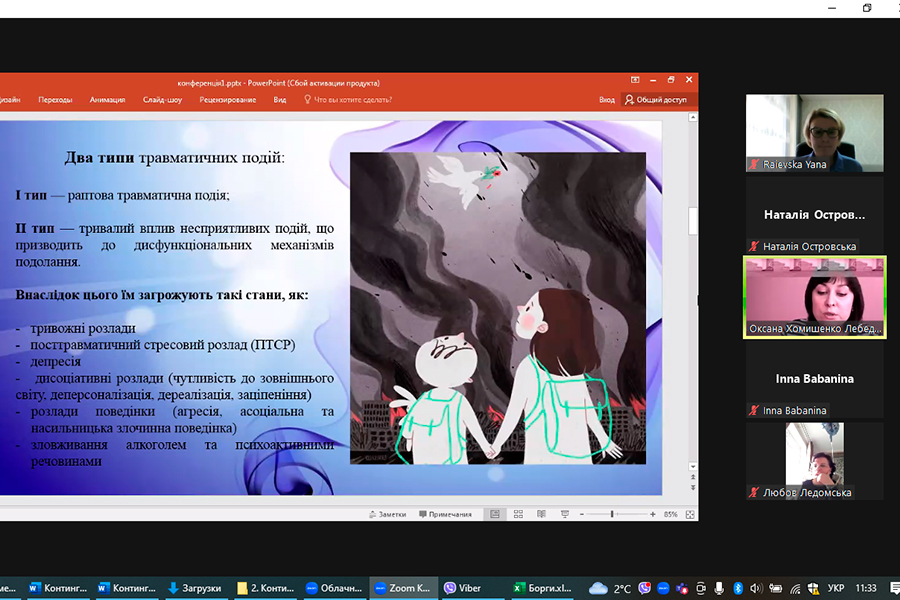Viewport: 900px width, 600px height.
Task: Select Raievska Yana's video thumbnail
Action: 814,133
